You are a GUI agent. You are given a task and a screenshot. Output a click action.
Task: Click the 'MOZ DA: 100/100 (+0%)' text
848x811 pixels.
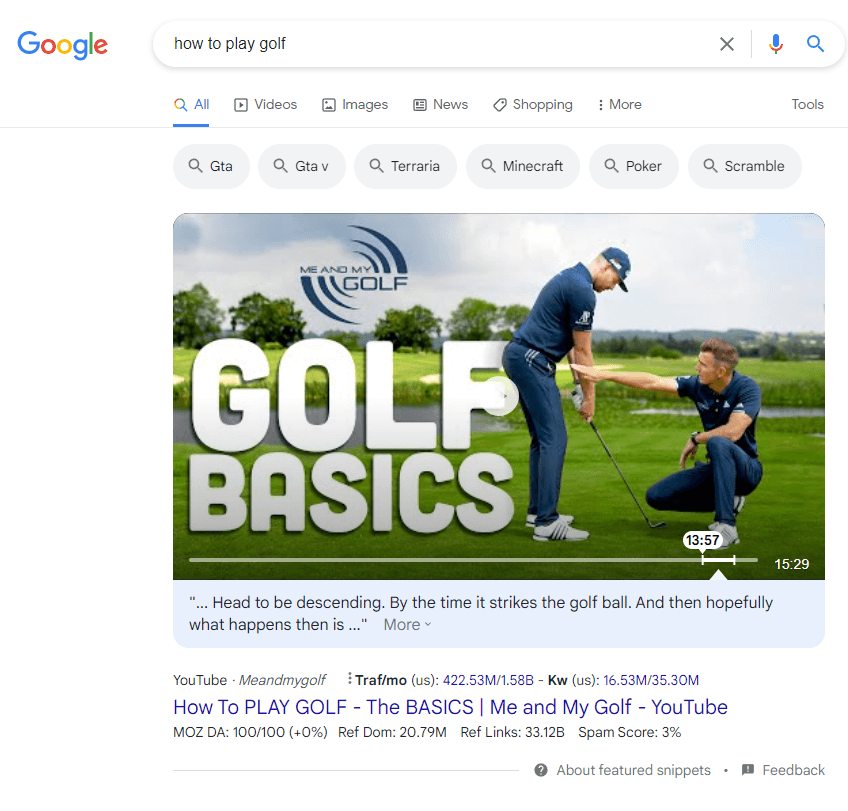coord(250,733)
